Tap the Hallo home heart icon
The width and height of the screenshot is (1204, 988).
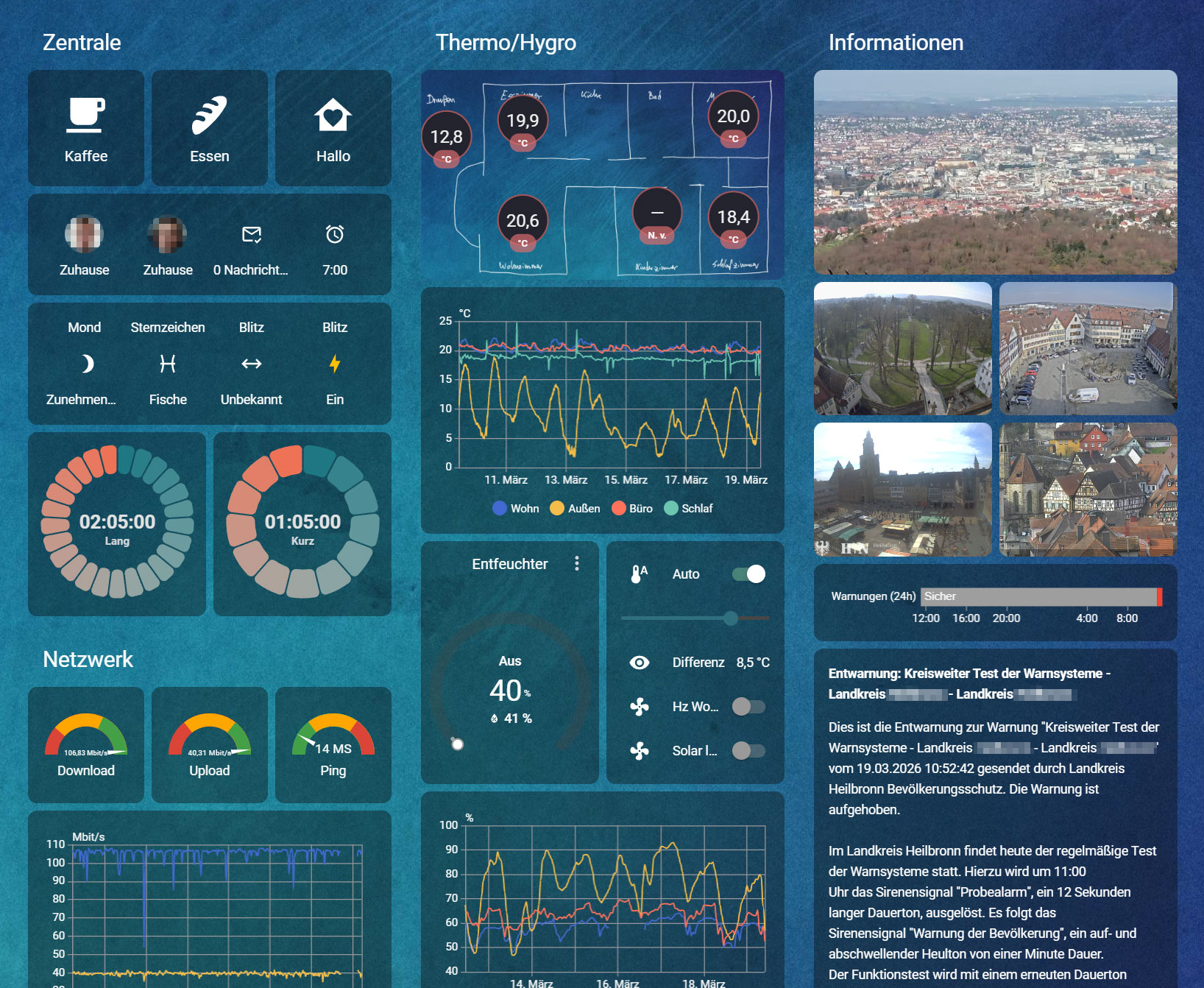coord(333,115)
